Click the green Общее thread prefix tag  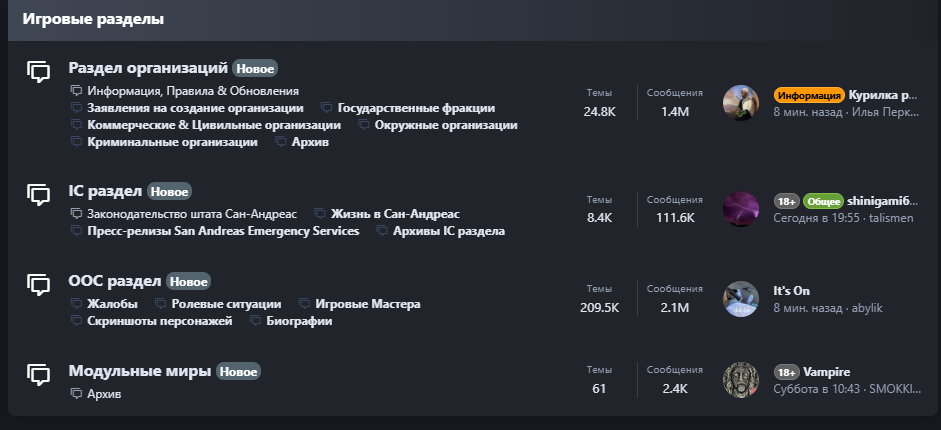click(x=823, y=201)
